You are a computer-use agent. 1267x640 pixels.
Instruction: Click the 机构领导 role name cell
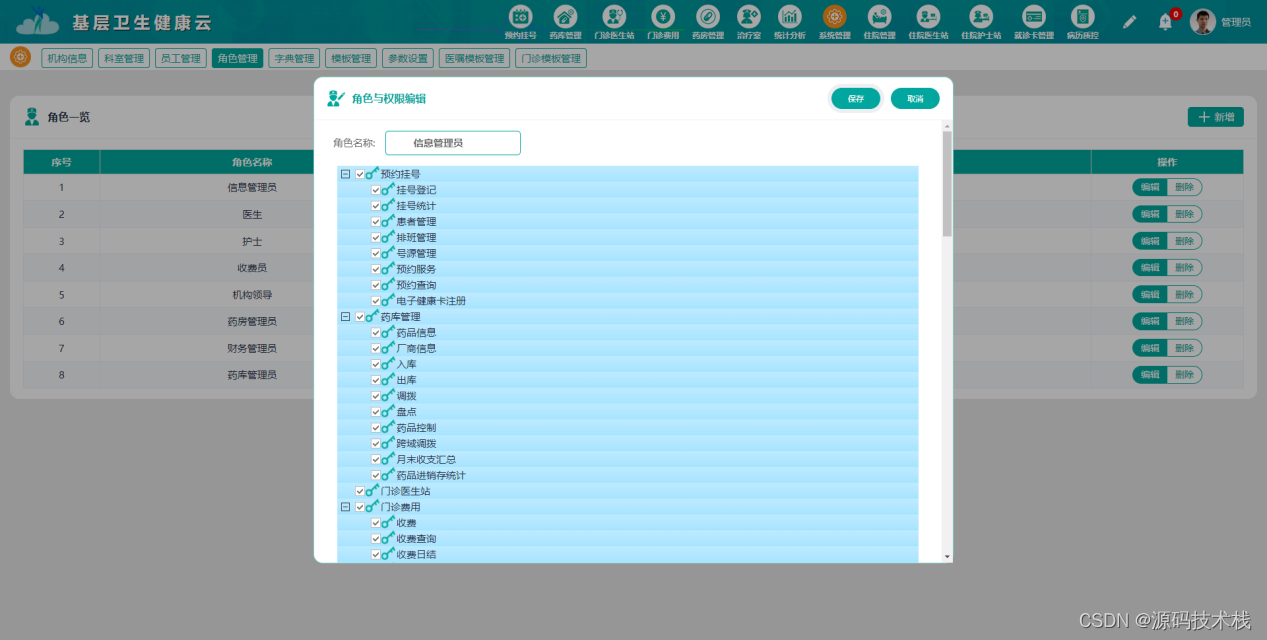tap(252, 294)
